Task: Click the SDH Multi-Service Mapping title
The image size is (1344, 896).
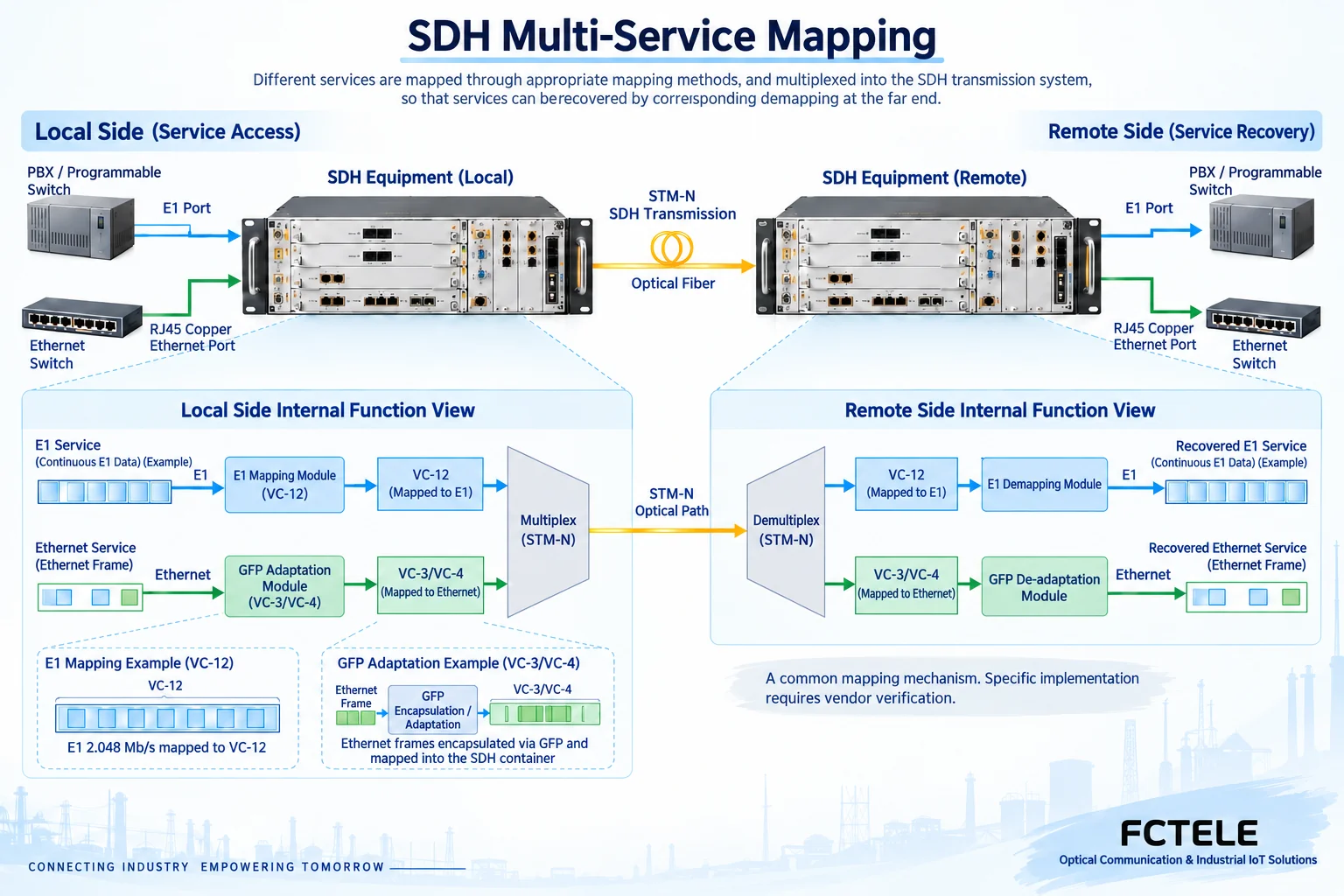Action: click(x=672, y=37)
